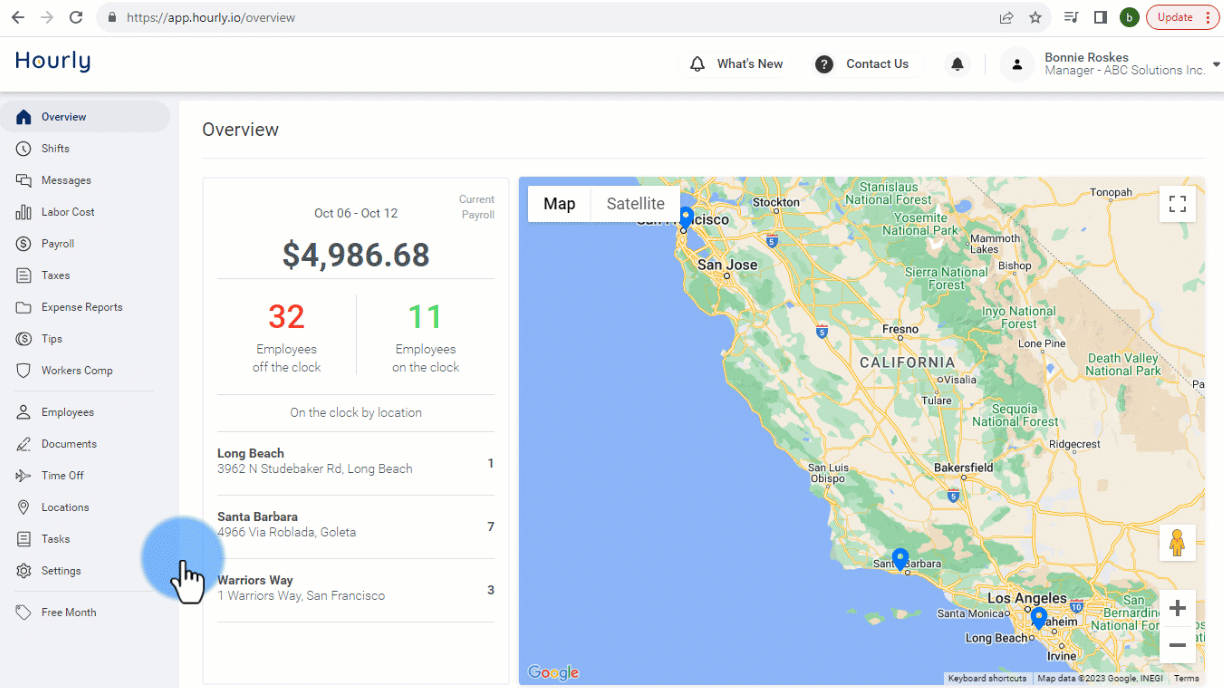This screenshot has width=1224, height=688.
Task: Click the Expense Reports folder icon
Action: point(24,307)
